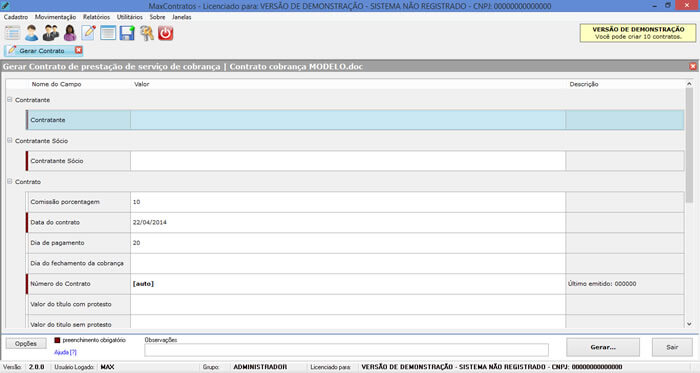Collapse the Contrato group
The image size is (700, 373).
9,181
